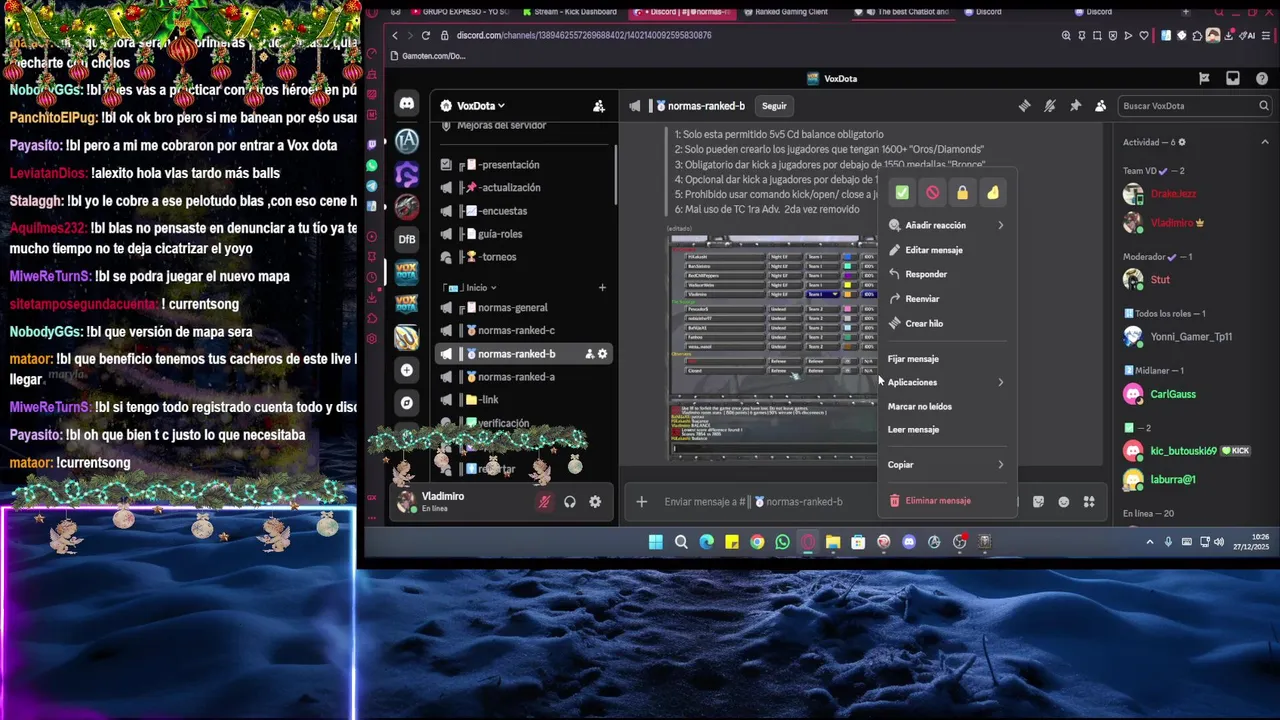Click plus to create channel in Inicio

point(602,288)
